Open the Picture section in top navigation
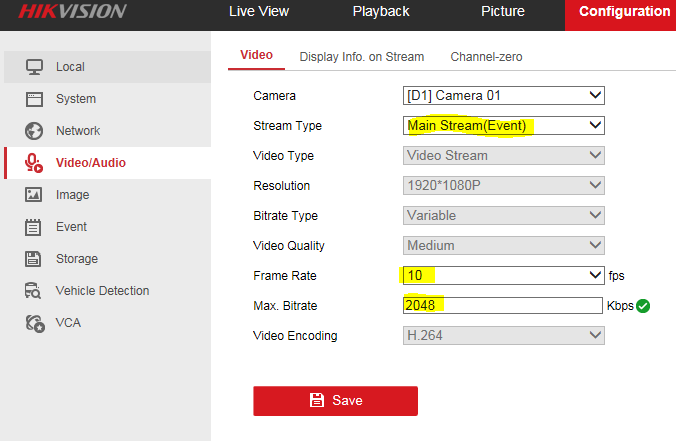The image size is (676, 441). pyautogui.click(x=502, y=12)
